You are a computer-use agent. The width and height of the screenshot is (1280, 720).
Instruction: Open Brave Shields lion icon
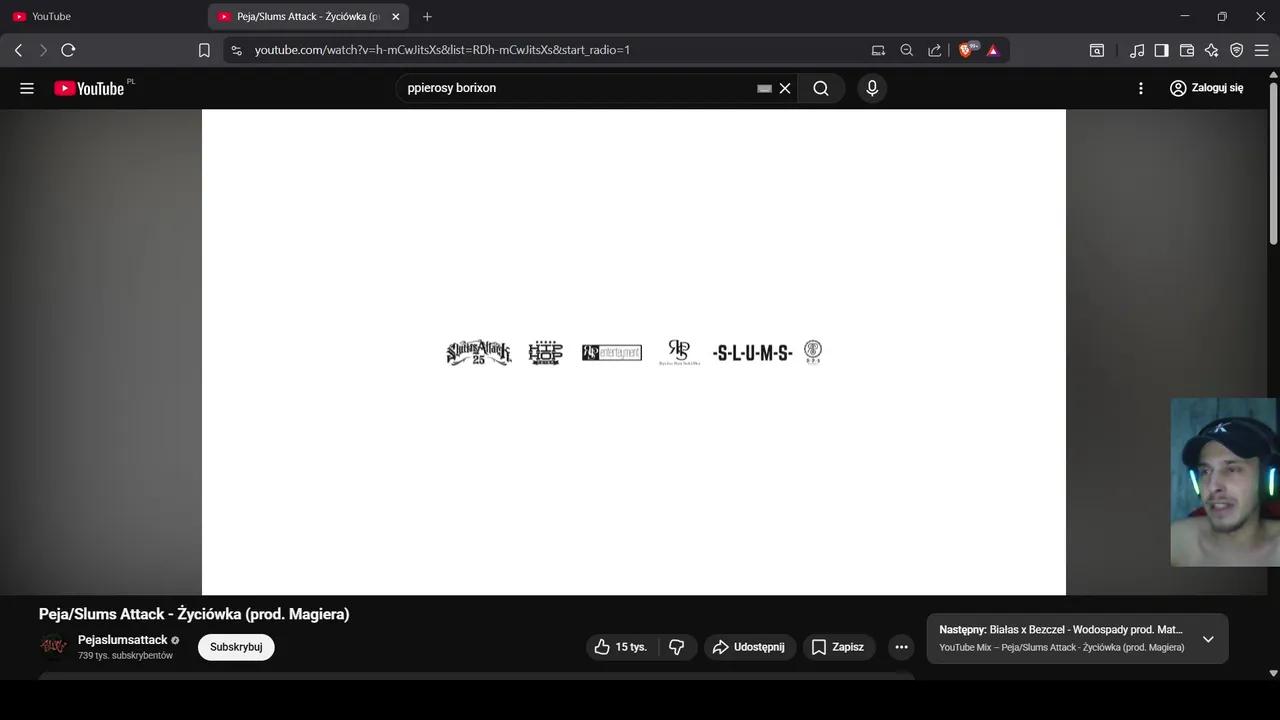point(968,50)
